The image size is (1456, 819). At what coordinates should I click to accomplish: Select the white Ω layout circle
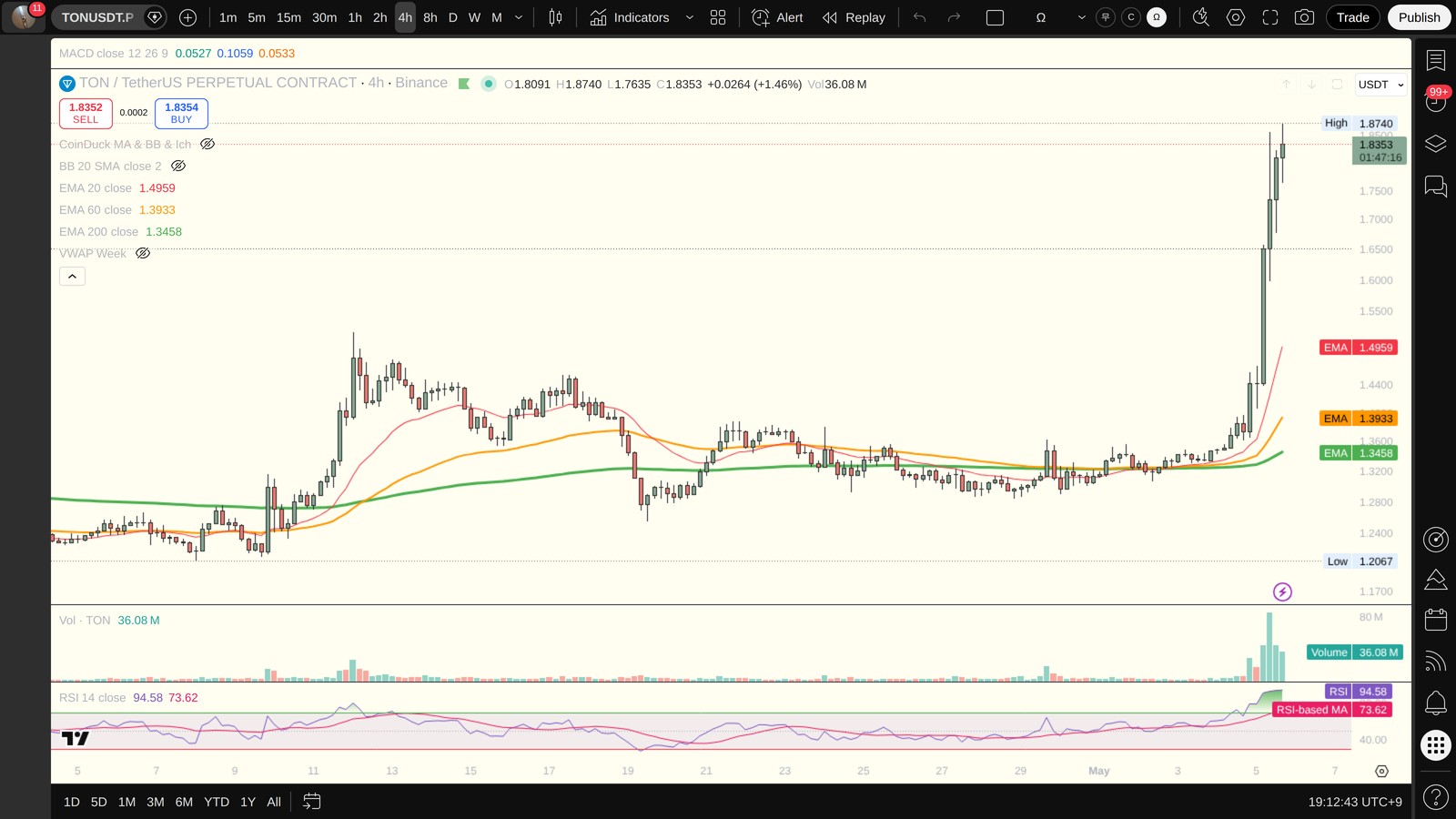pyautogui.click(x=1157, y=17)
